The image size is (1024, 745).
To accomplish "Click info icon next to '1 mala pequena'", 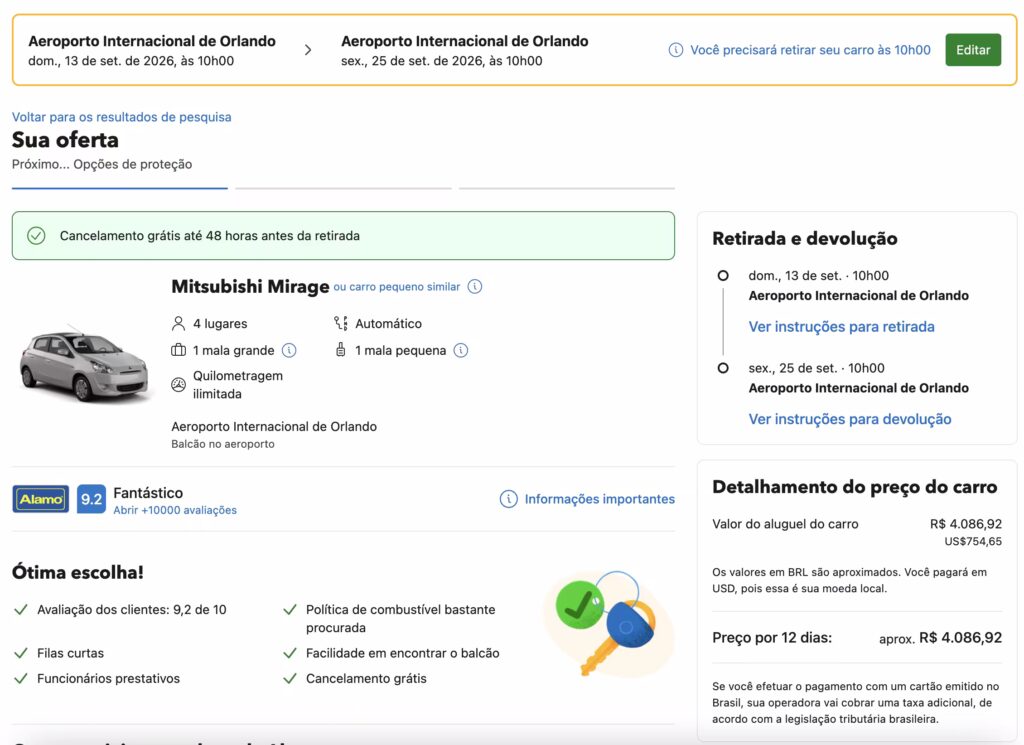I will point(461,350).
